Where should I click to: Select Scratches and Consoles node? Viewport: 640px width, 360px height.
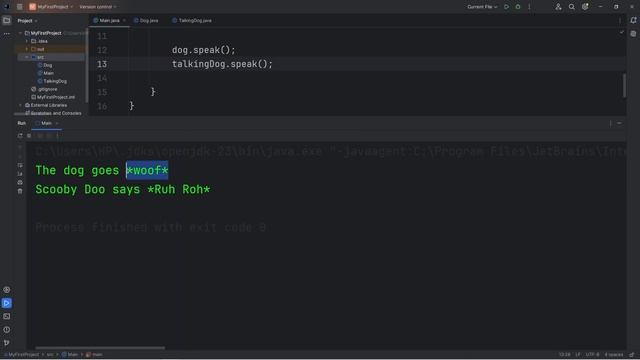(53, 113)
